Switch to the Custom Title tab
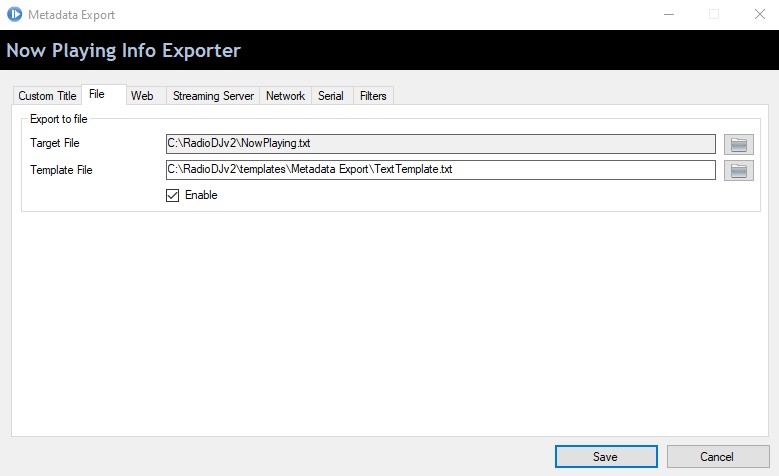This screenshot has width=779, height=476. coord(47,95)
